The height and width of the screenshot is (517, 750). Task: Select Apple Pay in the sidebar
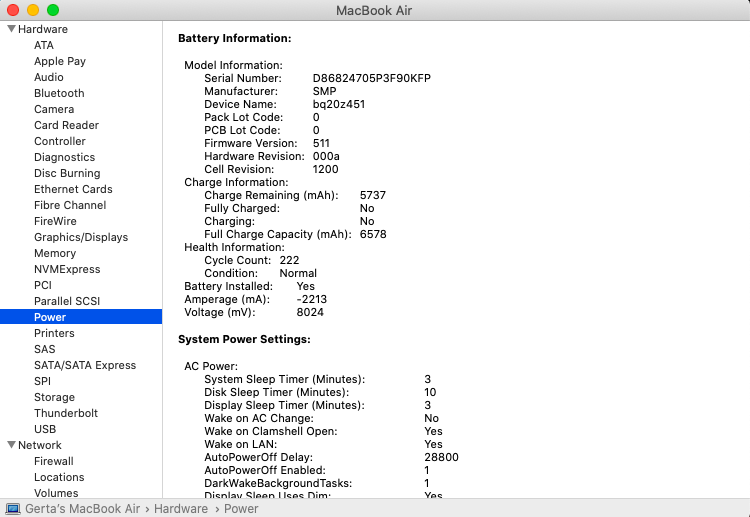coord(60,61)
